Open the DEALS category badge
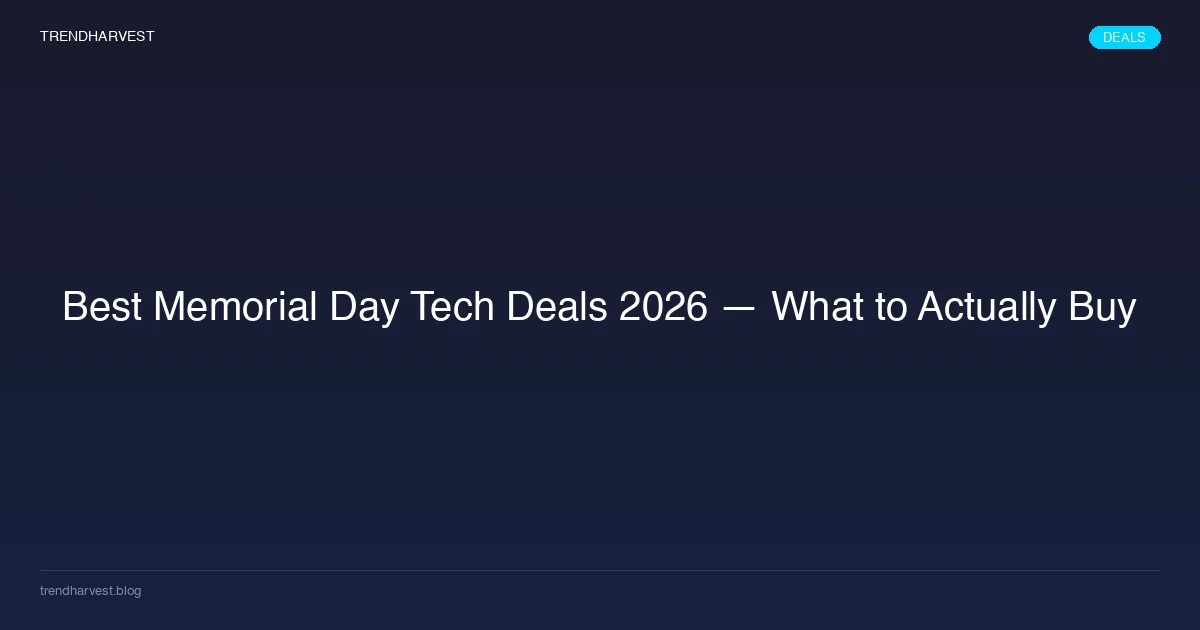This screenshot has width=1200, height=630. point(1124,38)
